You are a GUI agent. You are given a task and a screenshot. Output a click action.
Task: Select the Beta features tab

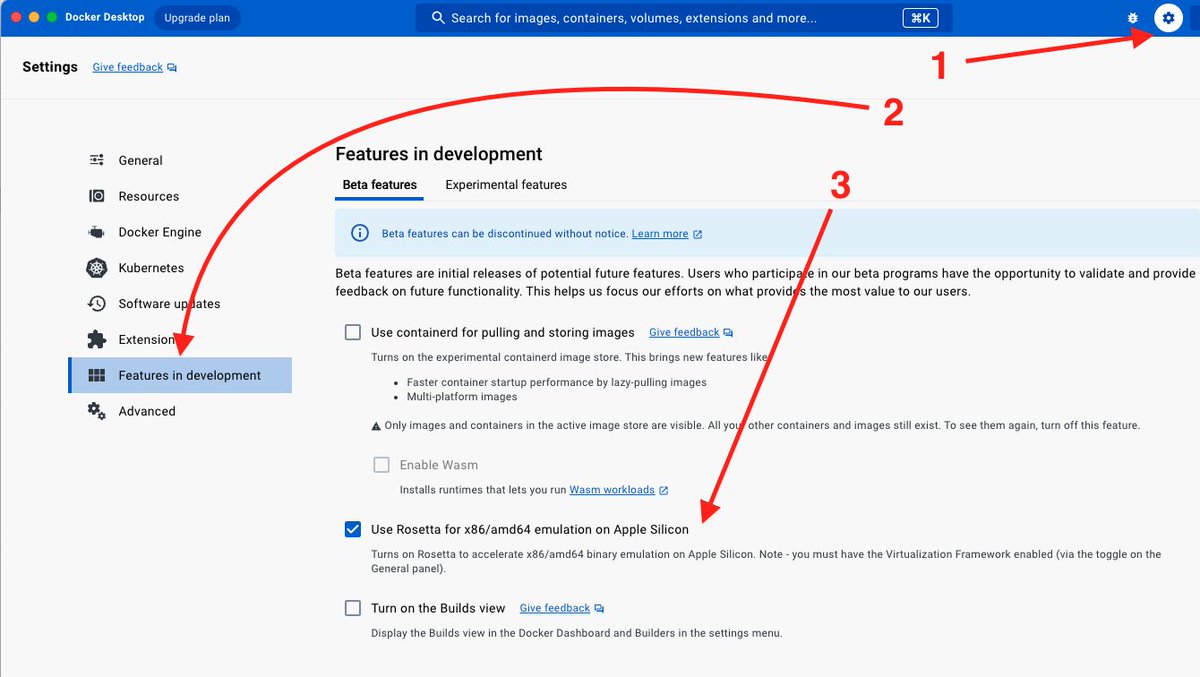pos(380,185)
